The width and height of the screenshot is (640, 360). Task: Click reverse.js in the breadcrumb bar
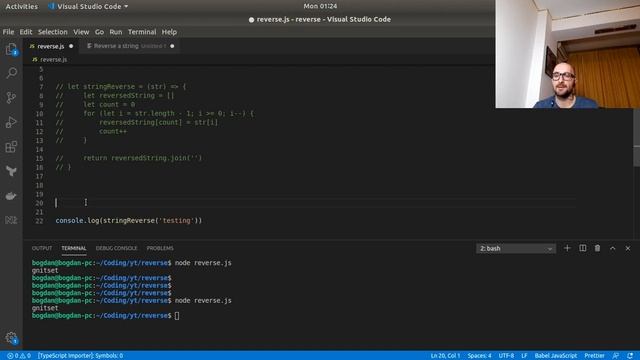[x=53, y=60]
